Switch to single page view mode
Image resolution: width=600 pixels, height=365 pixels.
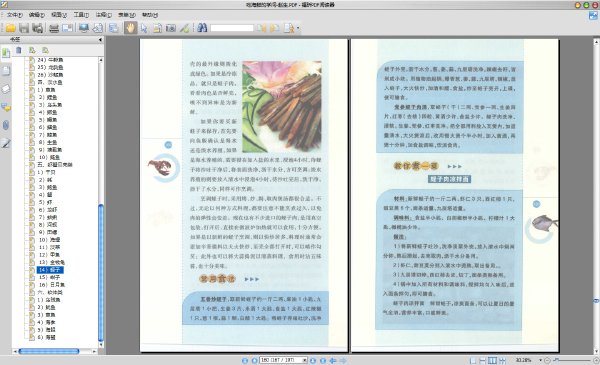coord(473,360)
